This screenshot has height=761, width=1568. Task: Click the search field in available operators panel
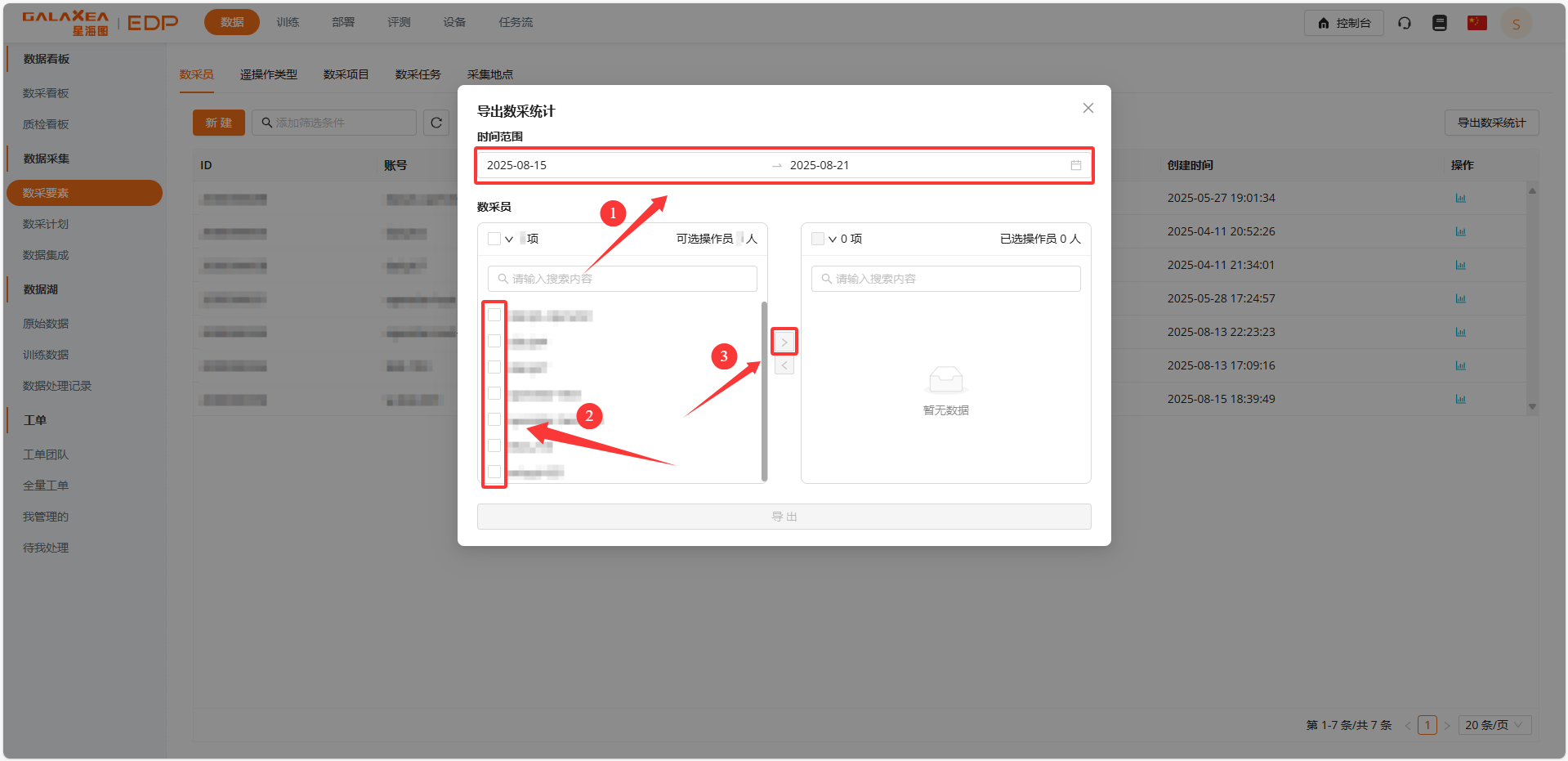point(623,279)
